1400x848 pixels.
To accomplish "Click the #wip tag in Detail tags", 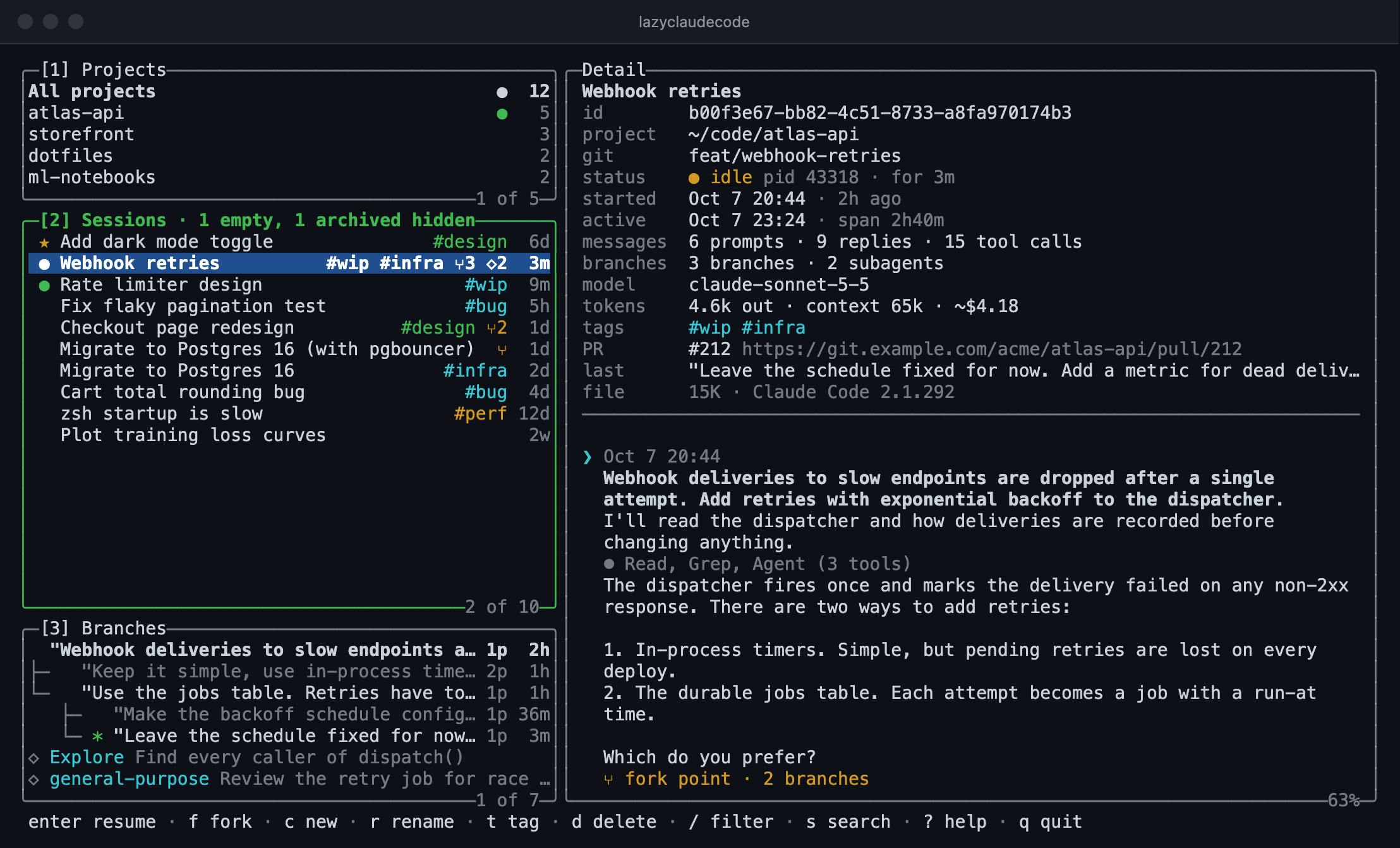I will click(x=709, y=328).
